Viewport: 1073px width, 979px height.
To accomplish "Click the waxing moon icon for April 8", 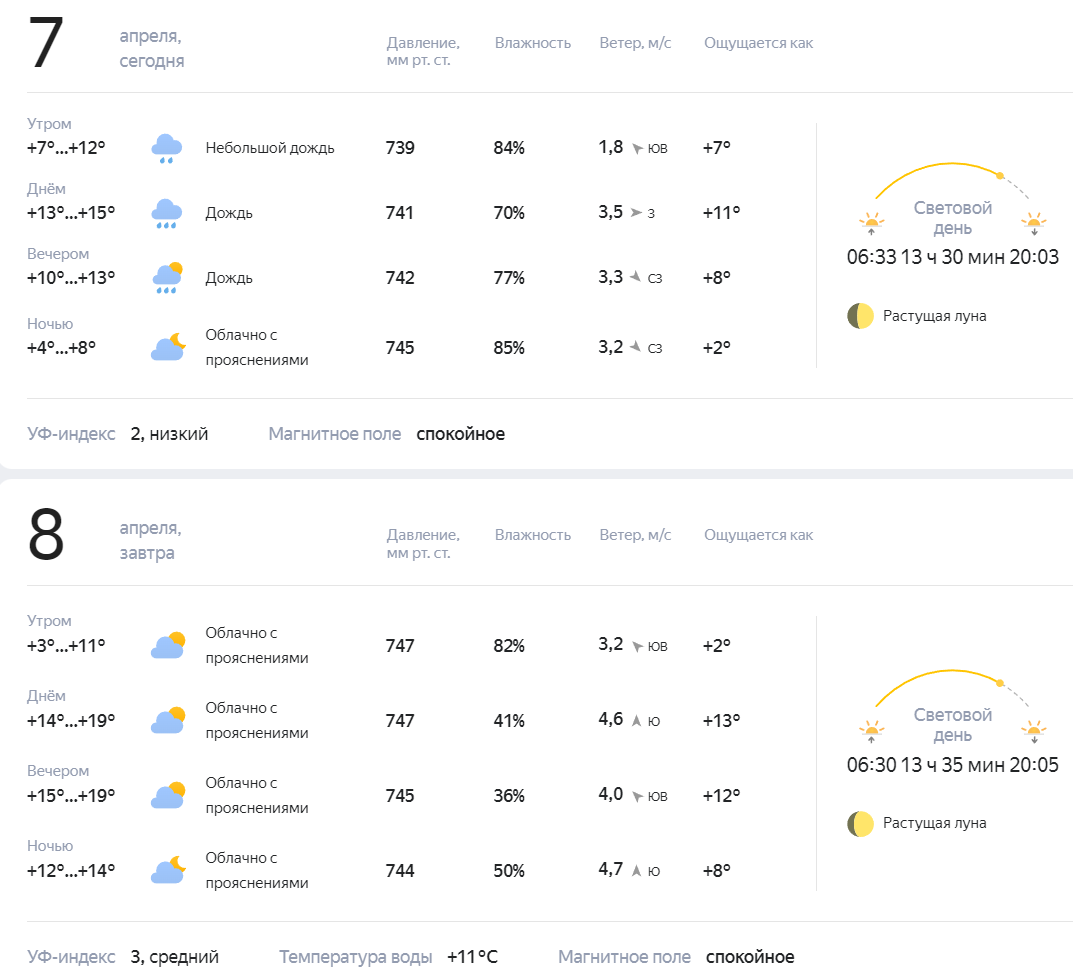I will [x=860, y=824].
